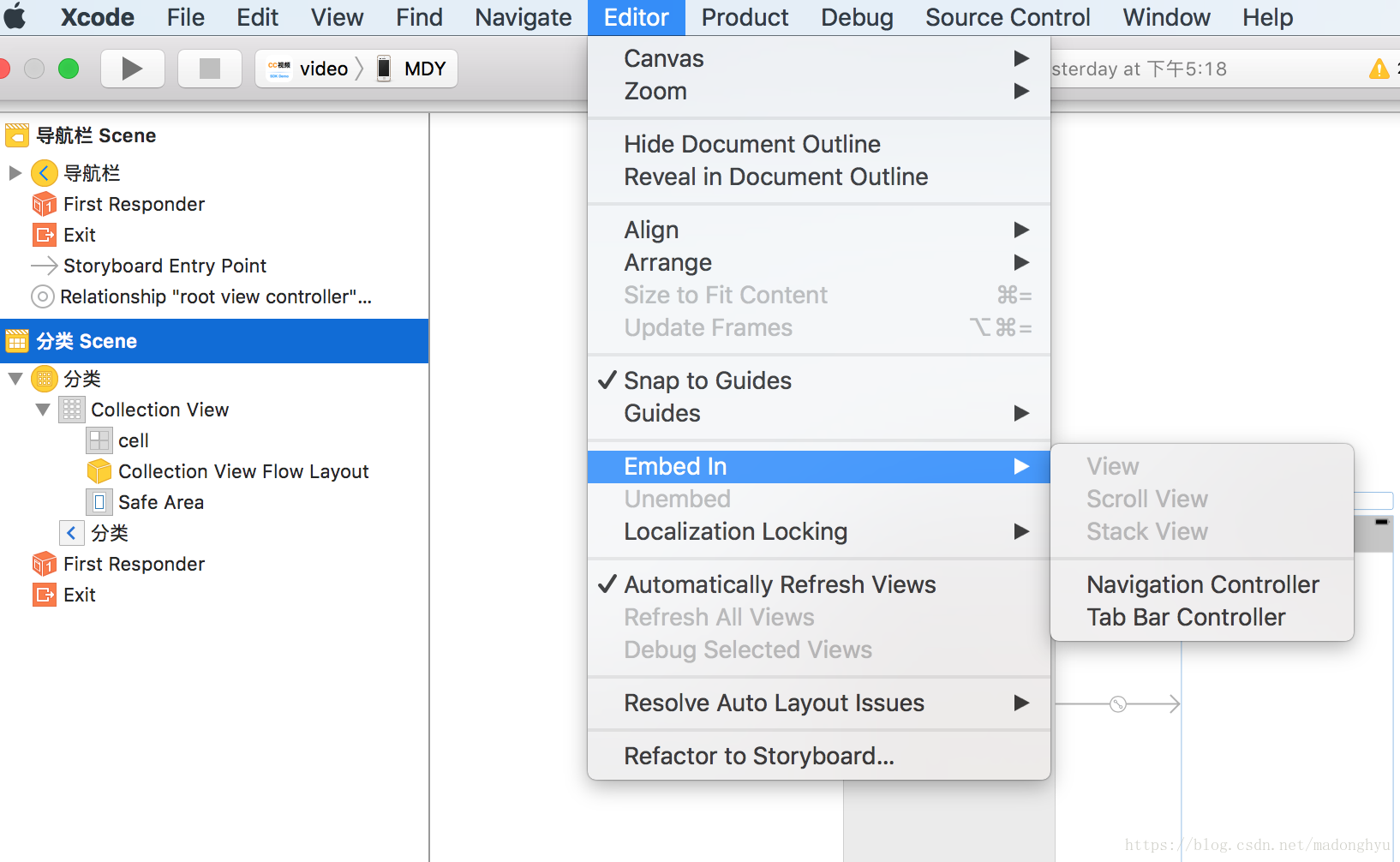The image size is (1400, 862).
Task: Open the Apple menu
Action: coord(15,17)
